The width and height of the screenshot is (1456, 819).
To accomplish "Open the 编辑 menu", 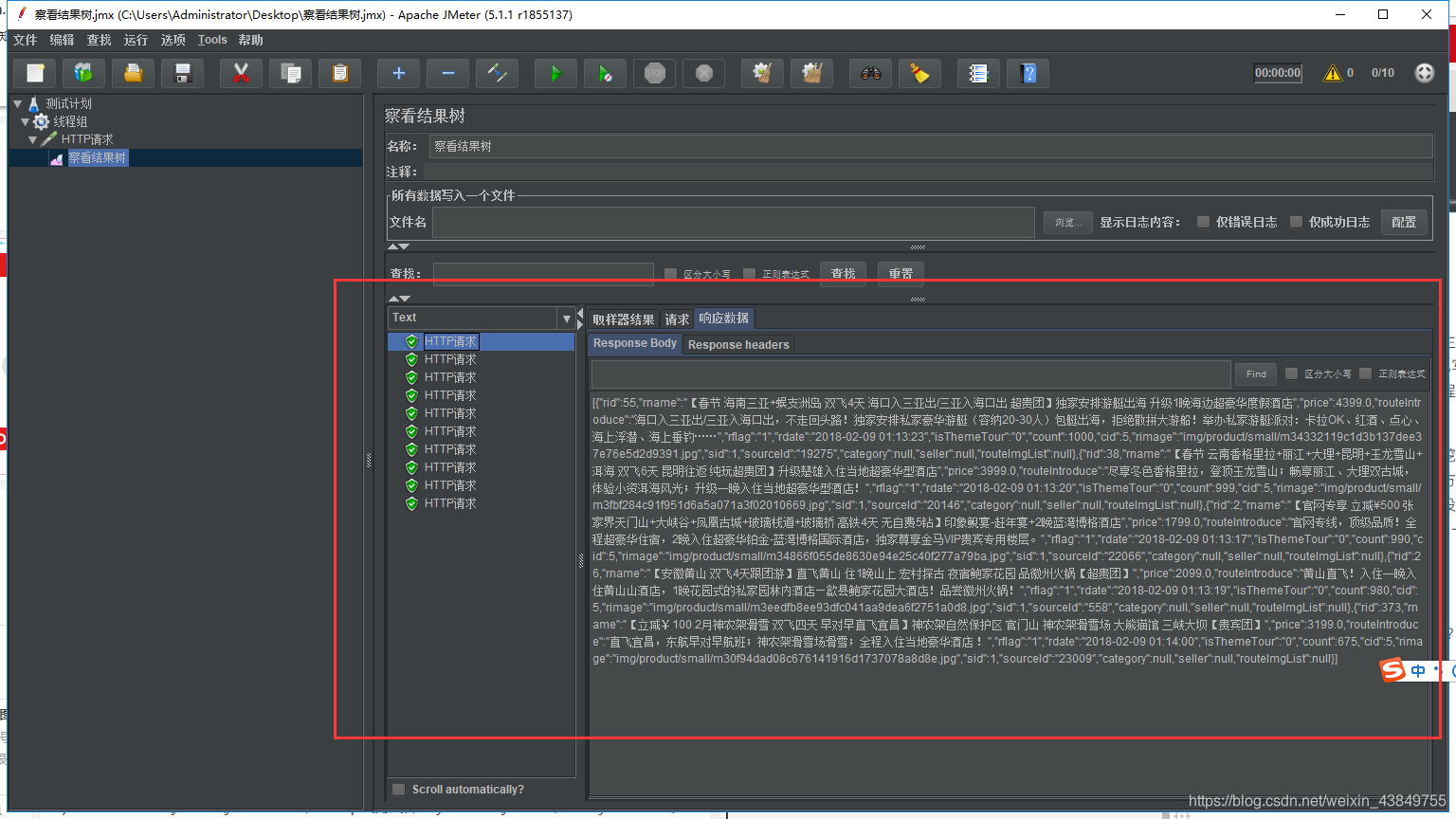I will click(x=62, y=40).
